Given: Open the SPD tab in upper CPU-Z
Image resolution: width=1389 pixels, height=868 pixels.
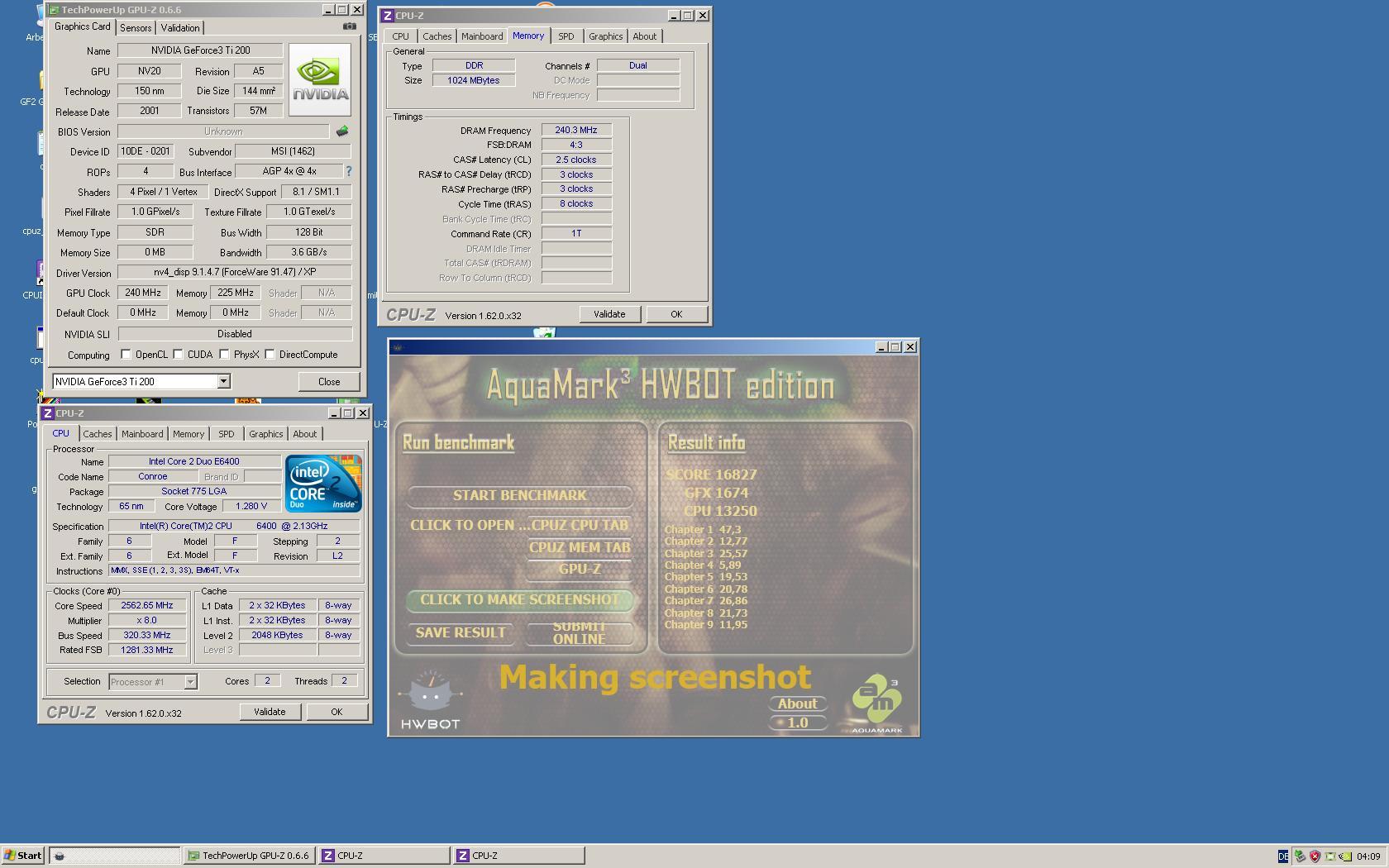Looking at the screenshot, I should coord(566,36).
